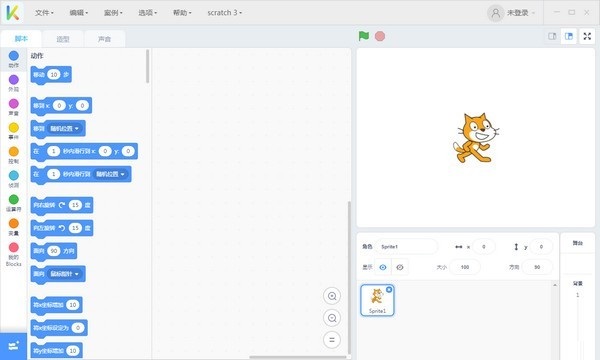The height and width of the screenshot is (360, 600).
Task: Switch to small stage layout
Action: pyautogui.click(x=552, y=36)
